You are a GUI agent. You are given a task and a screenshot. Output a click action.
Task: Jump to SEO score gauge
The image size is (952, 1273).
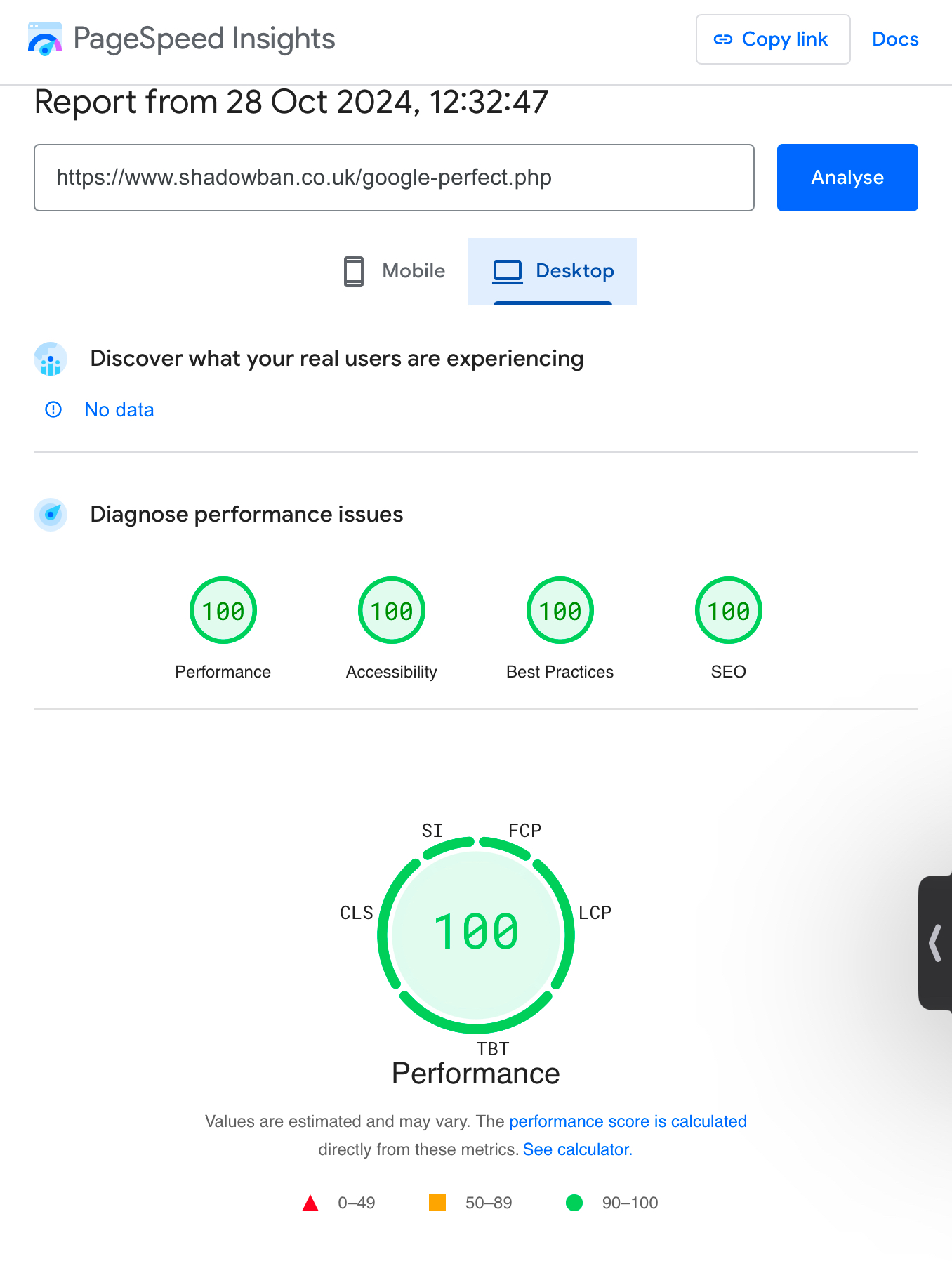click(x=729, y=610)
